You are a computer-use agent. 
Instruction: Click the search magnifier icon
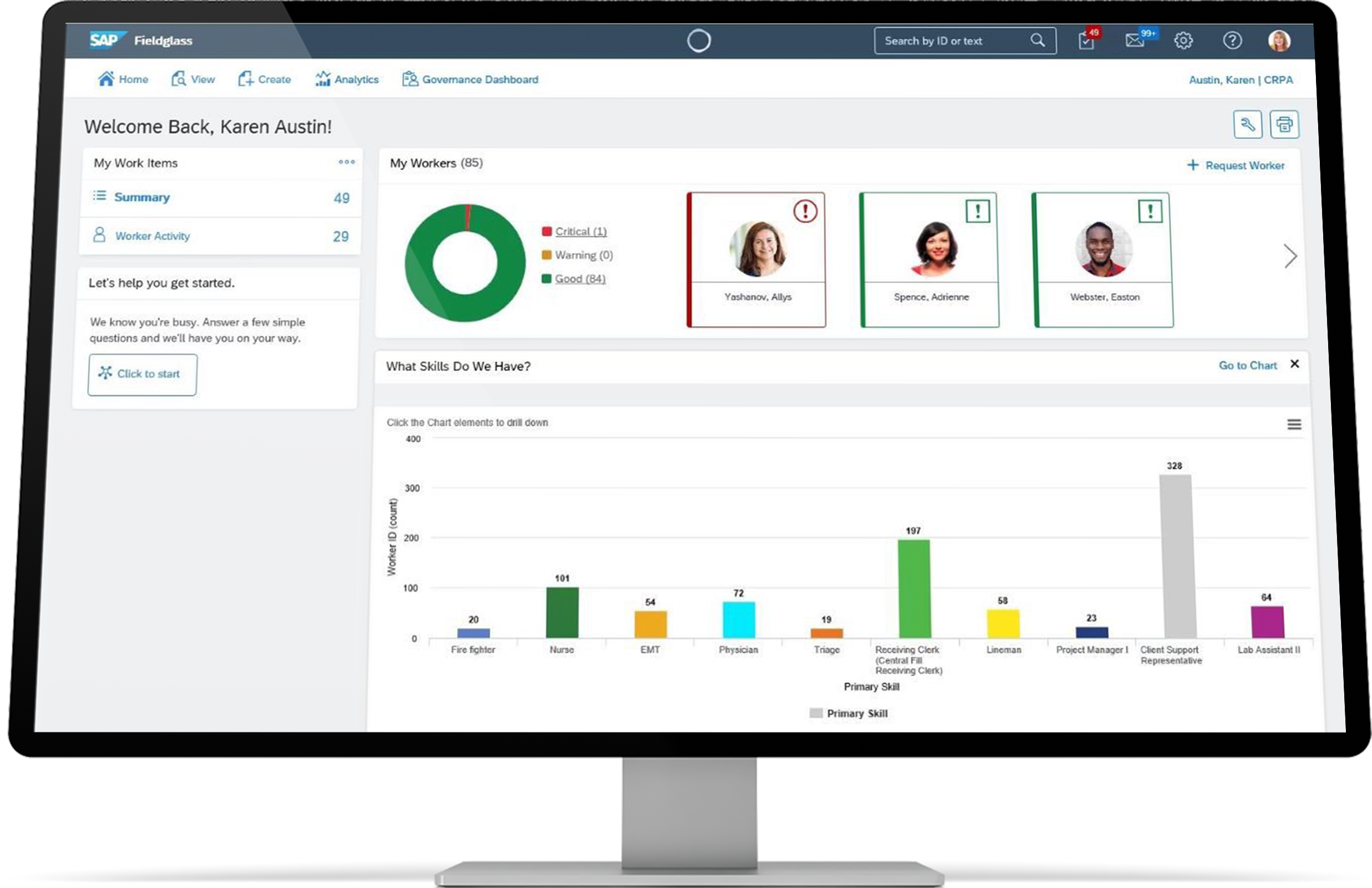coord(1037,41)
